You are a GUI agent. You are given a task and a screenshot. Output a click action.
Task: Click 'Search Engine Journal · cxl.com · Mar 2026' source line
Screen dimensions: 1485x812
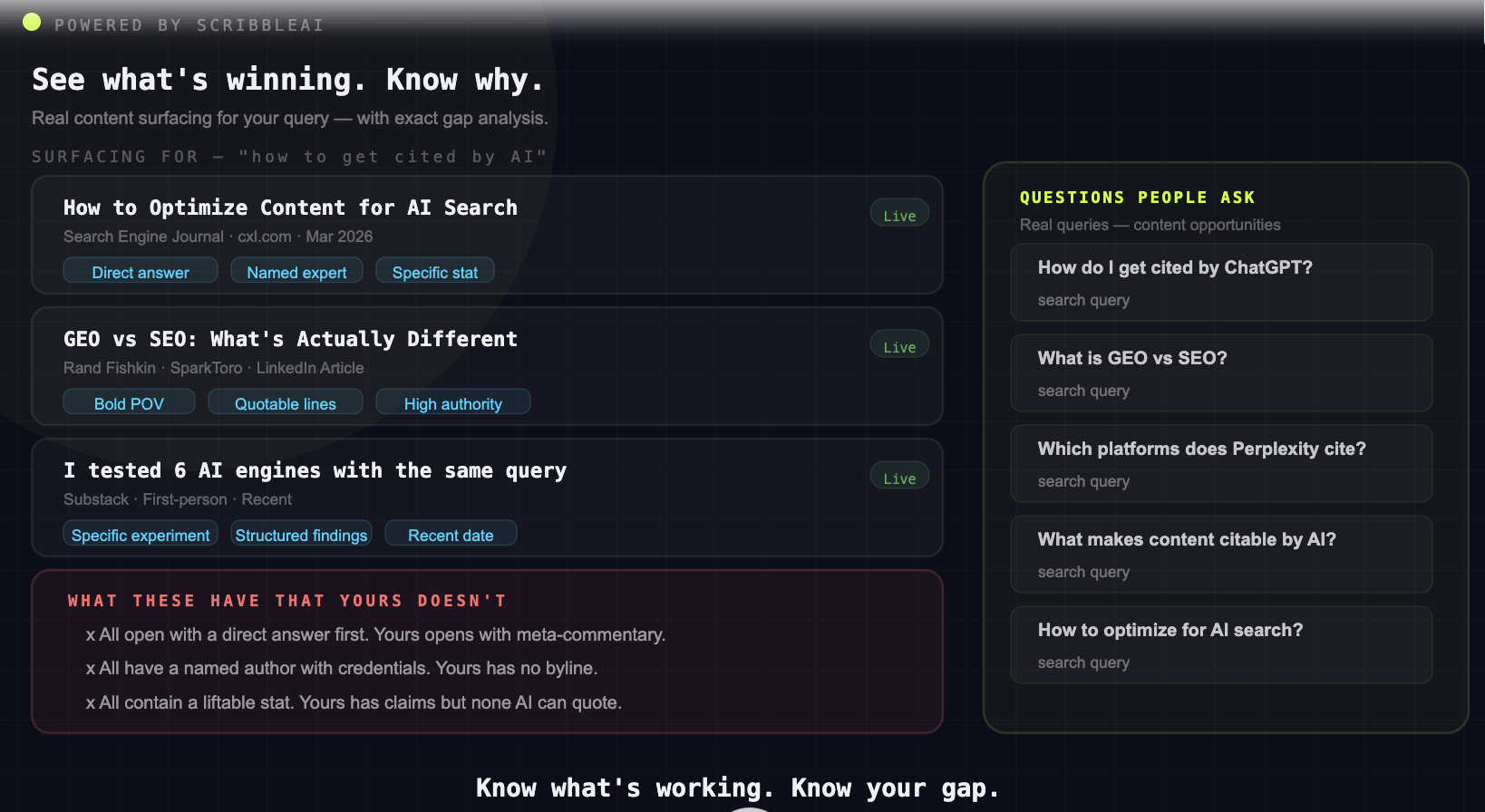click(x=218, y=237)
